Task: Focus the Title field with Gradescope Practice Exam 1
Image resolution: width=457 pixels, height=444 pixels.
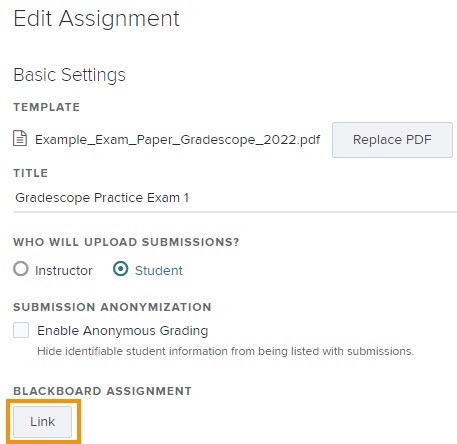Action: point(235,198)
